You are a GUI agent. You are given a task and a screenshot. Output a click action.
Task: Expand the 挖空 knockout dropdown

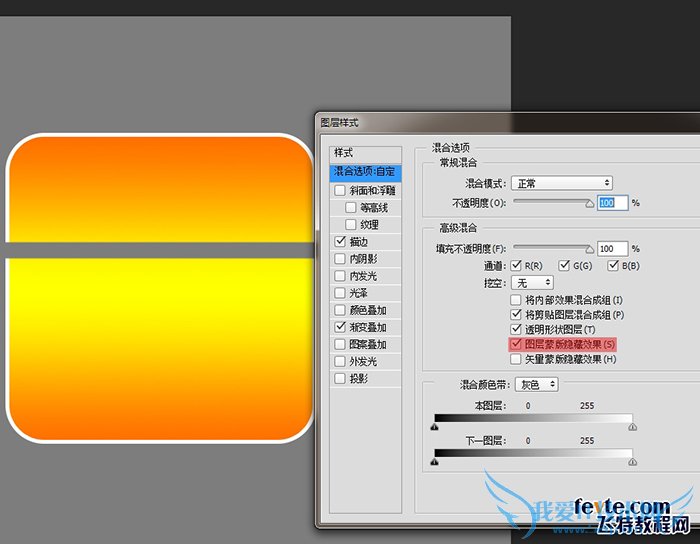click(532, 283)
